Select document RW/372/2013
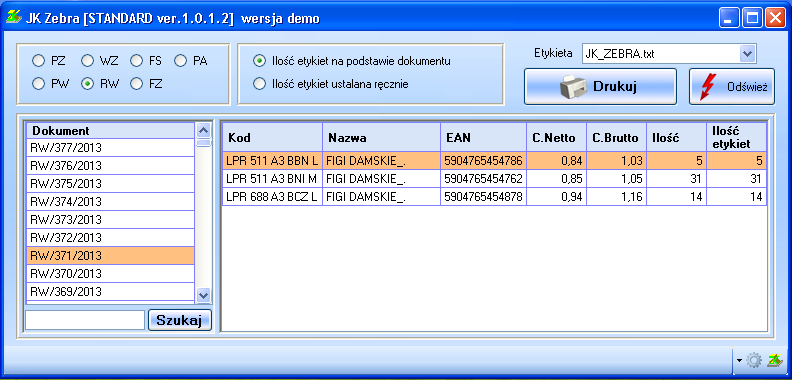 [110, 238]
